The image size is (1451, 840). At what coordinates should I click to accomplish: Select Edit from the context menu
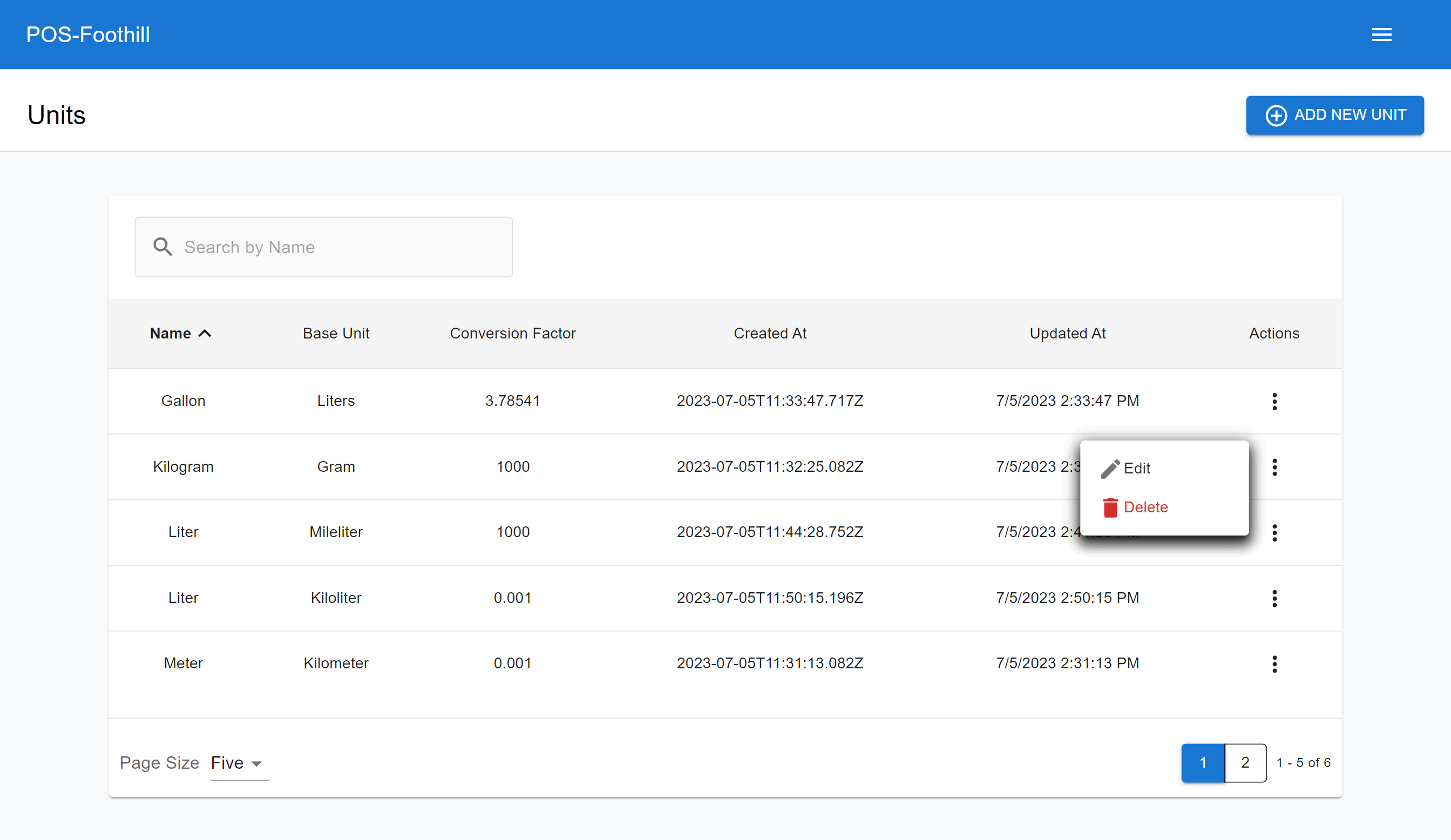point(1136,468)
